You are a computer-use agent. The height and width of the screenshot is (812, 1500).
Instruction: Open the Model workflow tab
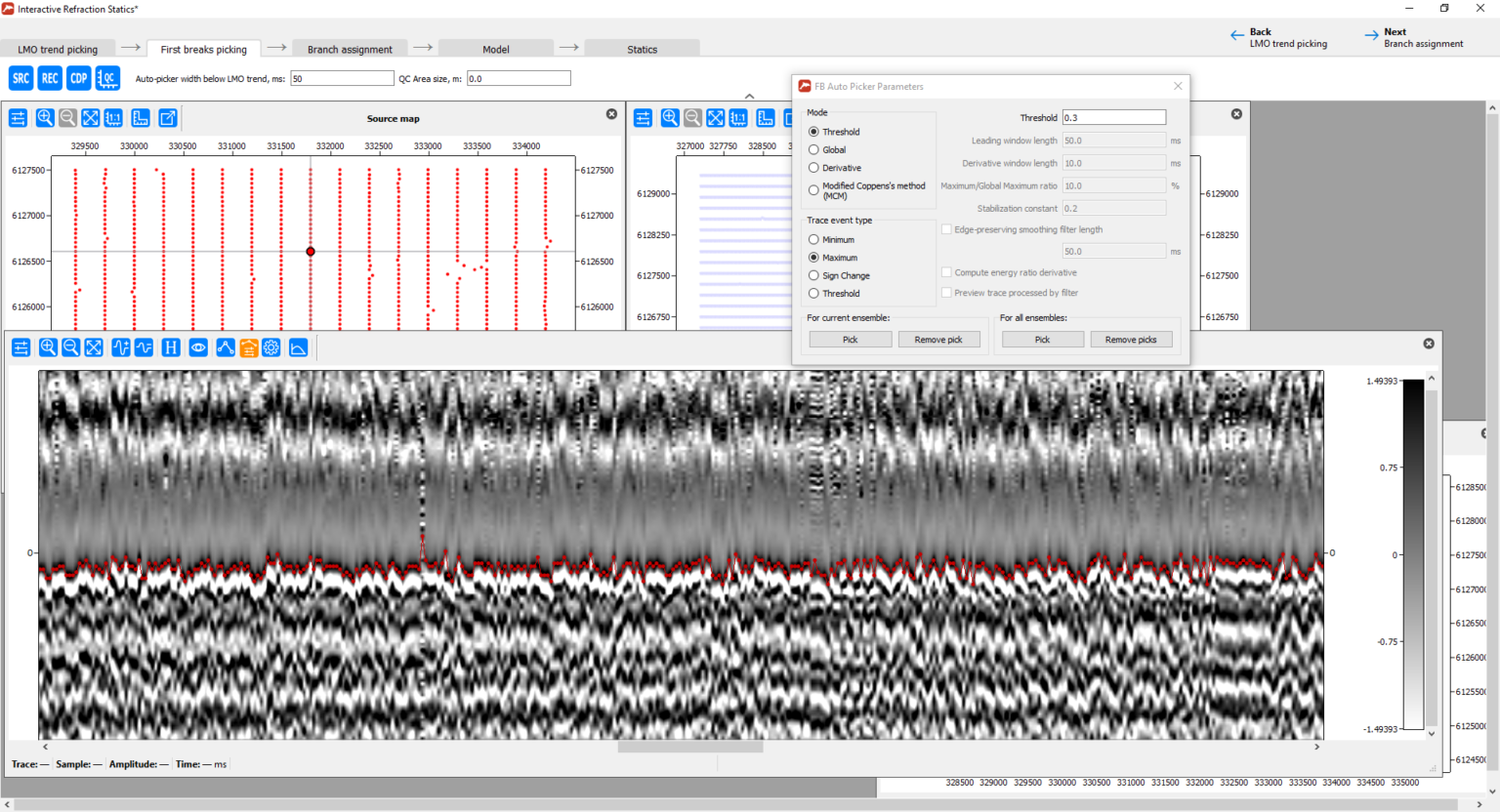tap(495, 48)
